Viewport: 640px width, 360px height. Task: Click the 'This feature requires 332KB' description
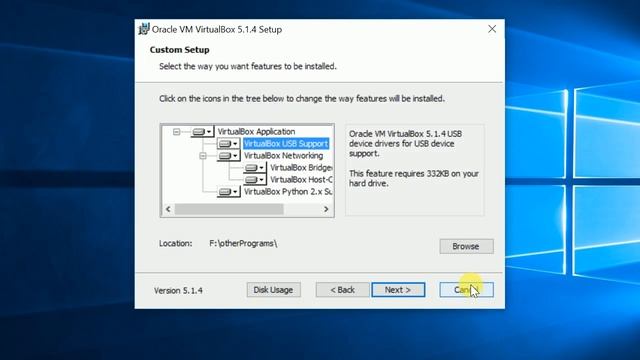pos(413,178)
